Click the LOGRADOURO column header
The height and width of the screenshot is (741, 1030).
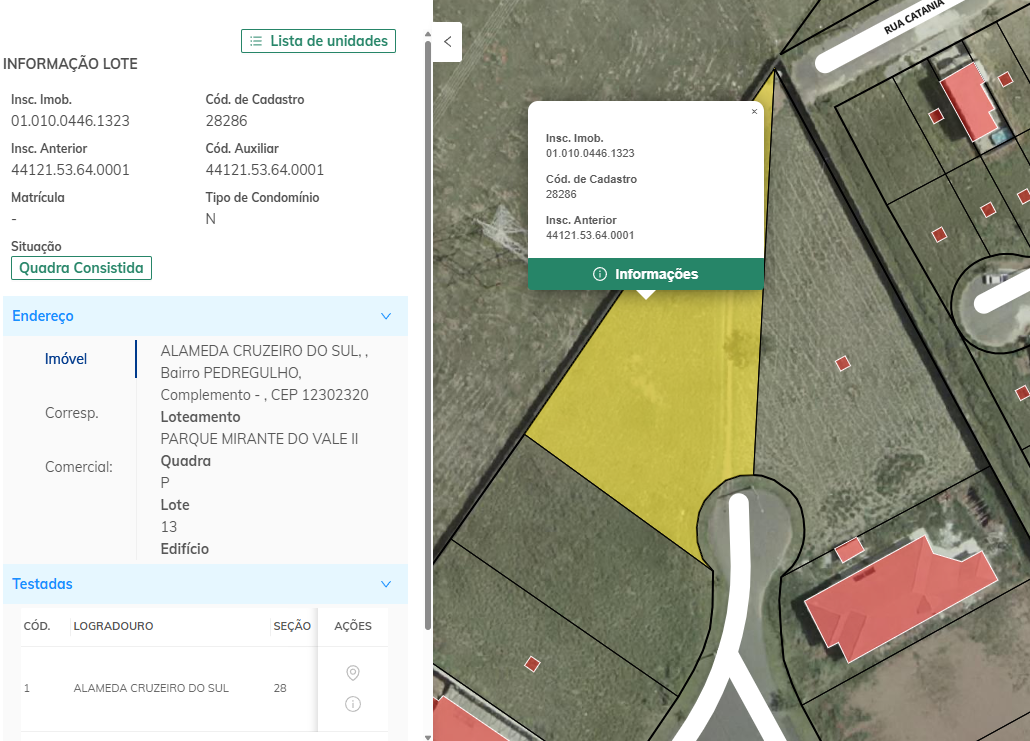click(x=113, y=626)
